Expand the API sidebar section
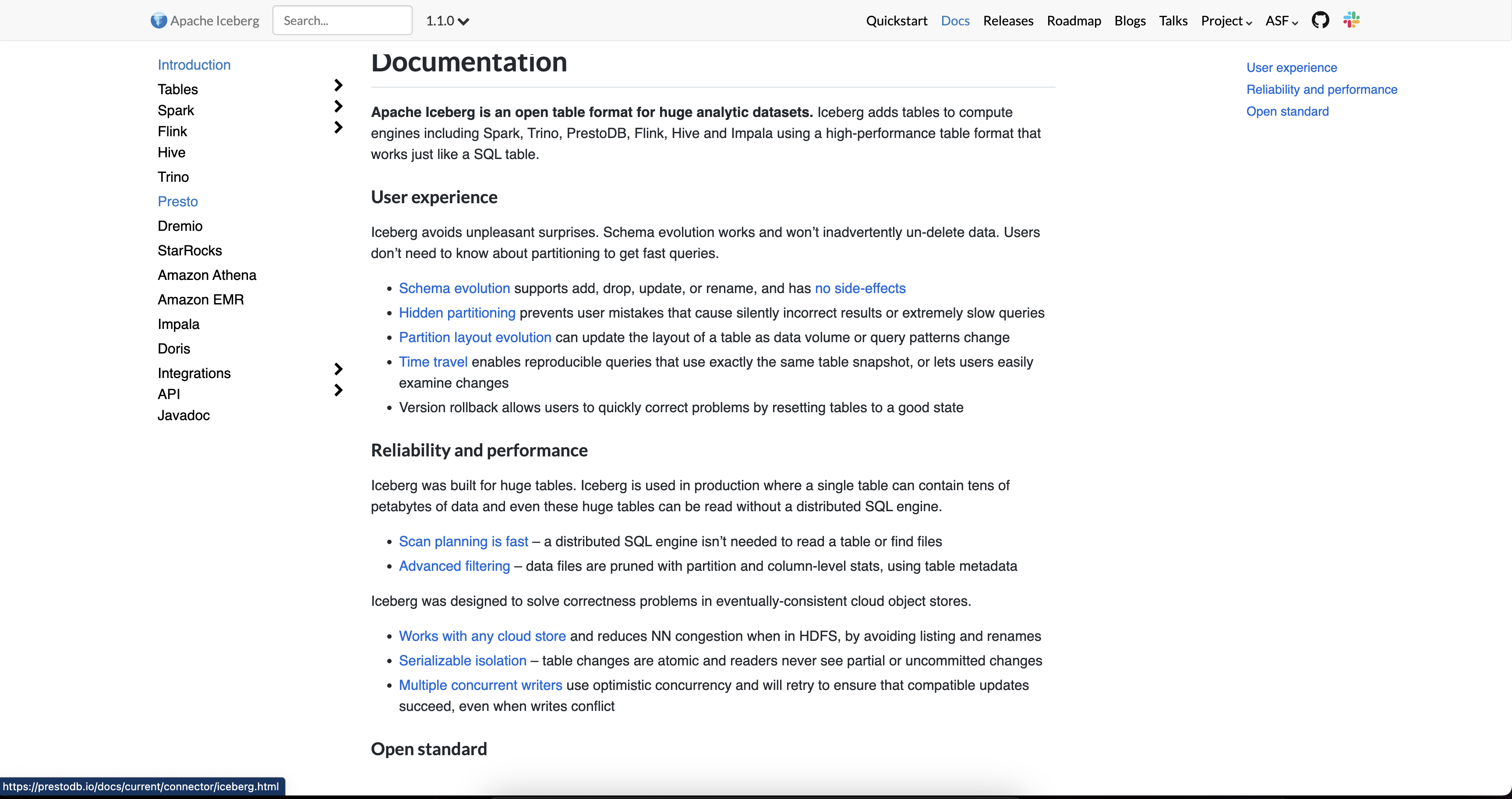This screenshot has width=1512, height=799. click(339, 389)
